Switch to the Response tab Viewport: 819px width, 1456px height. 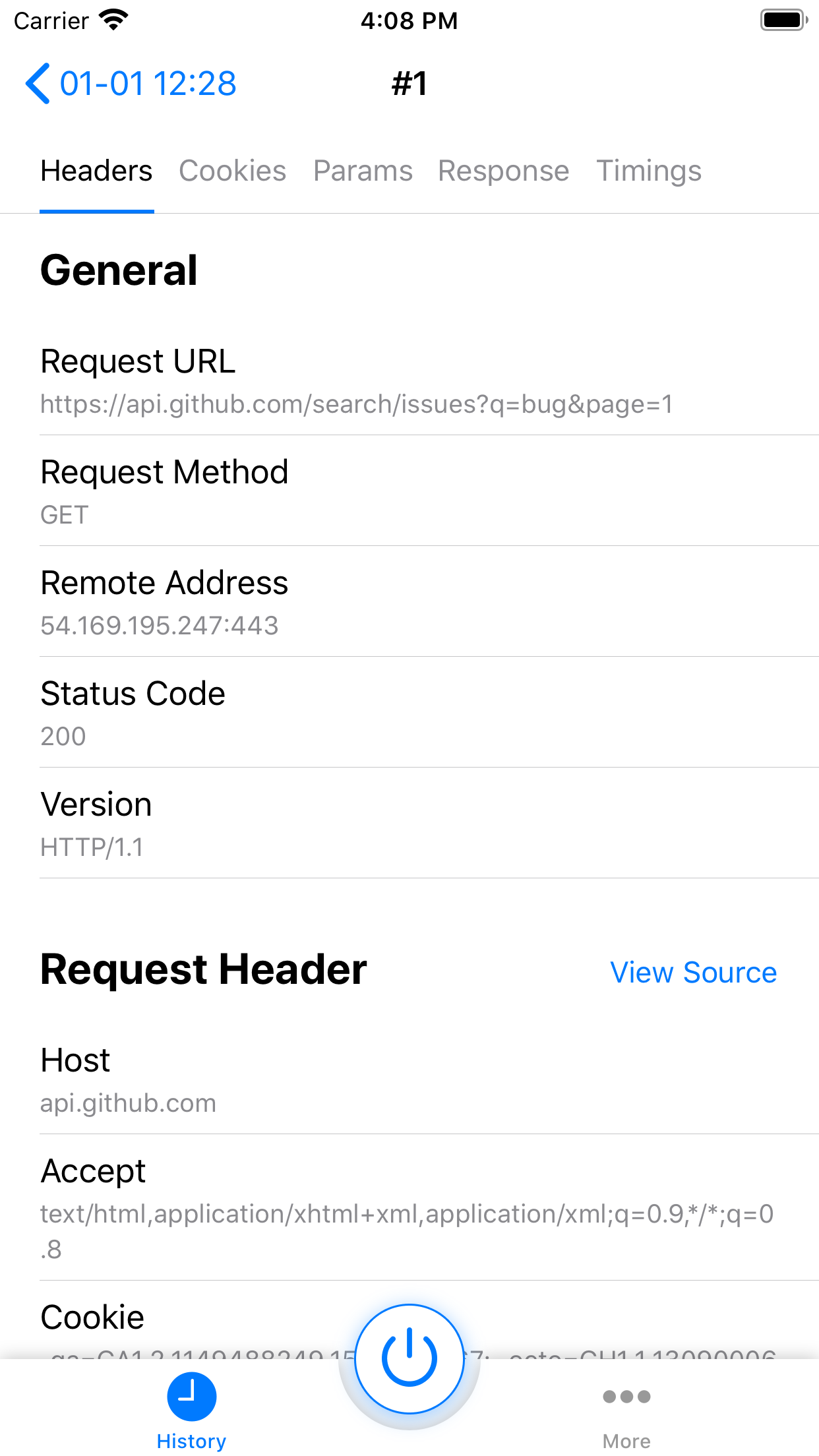(x=503, y=170)
